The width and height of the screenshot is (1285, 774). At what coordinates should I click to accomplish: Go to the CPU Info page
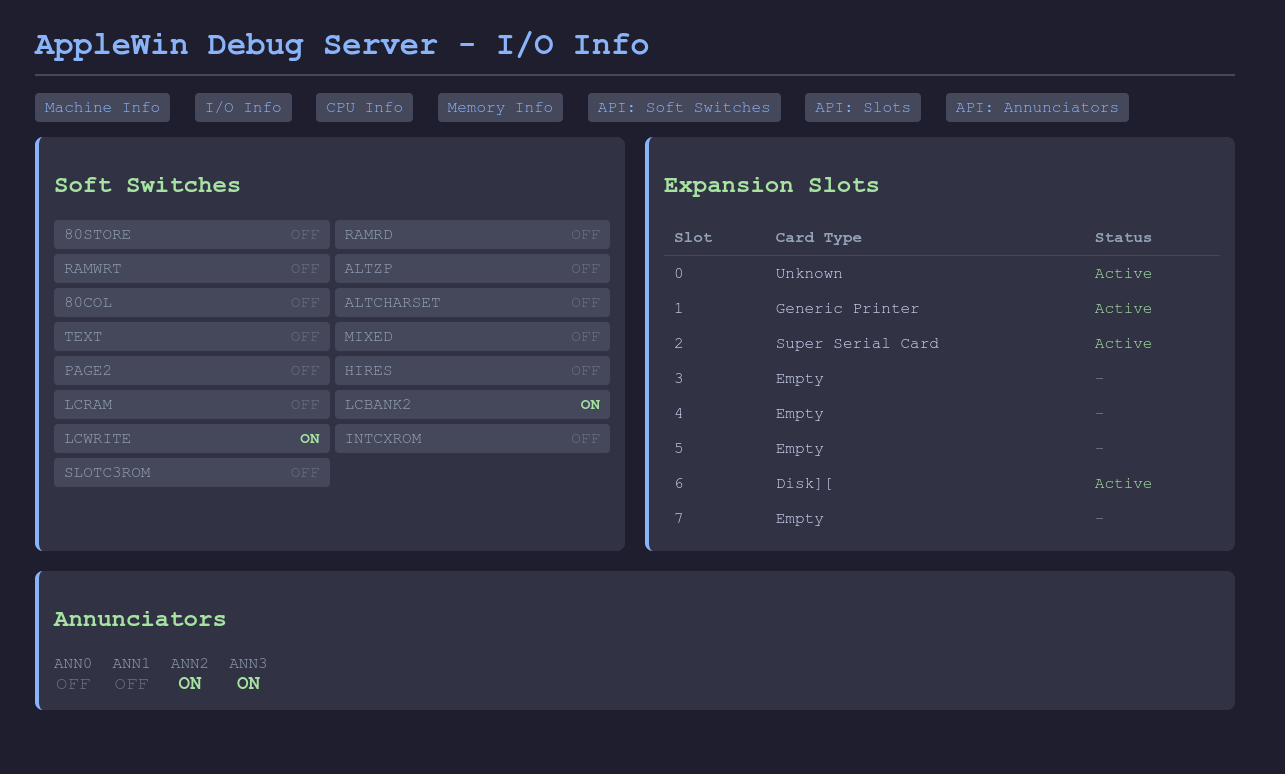point(364,108)
